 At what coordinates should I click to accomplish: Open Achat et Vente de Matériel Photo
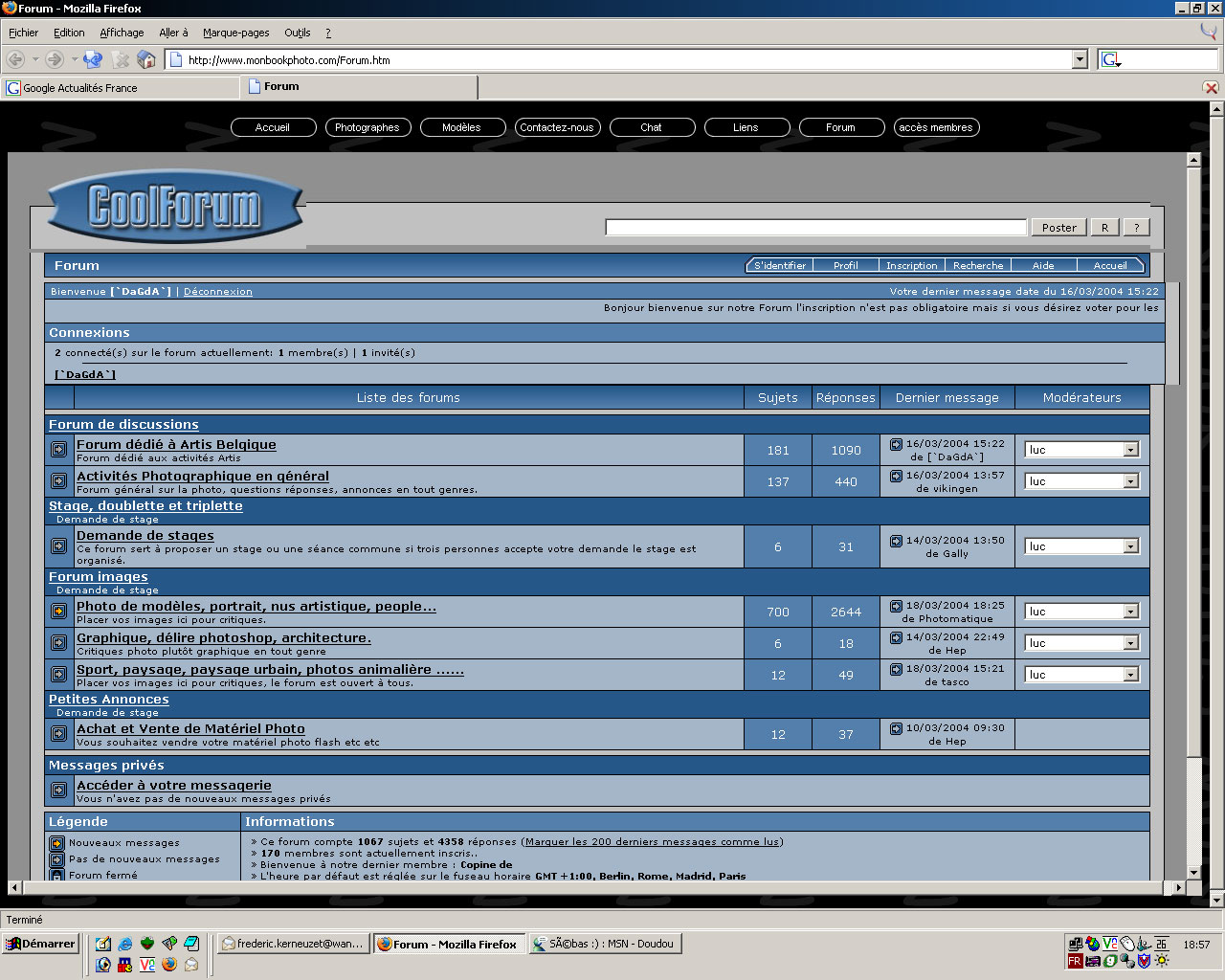click(190, 728)
